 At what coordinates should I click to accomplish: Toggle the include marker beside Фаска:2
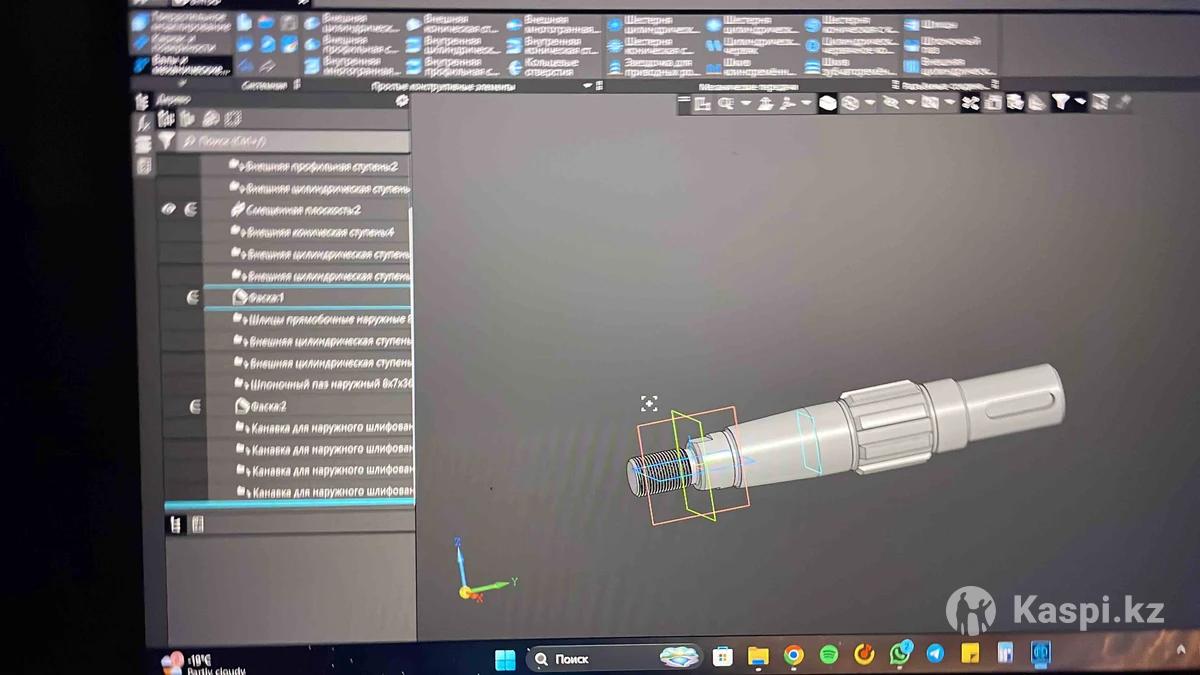(194, 406)
